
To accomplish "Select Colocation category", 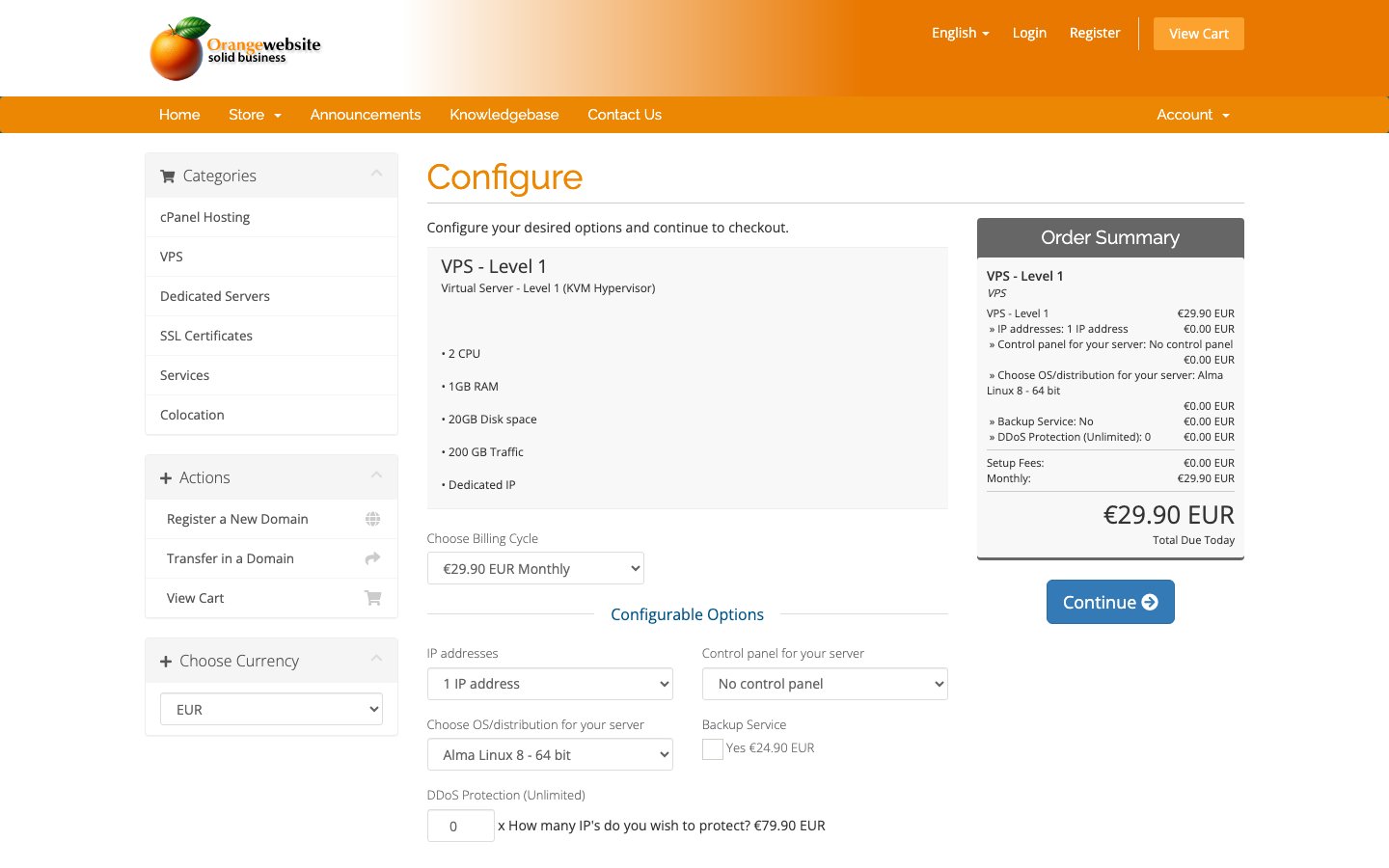I will coord(271,415).
